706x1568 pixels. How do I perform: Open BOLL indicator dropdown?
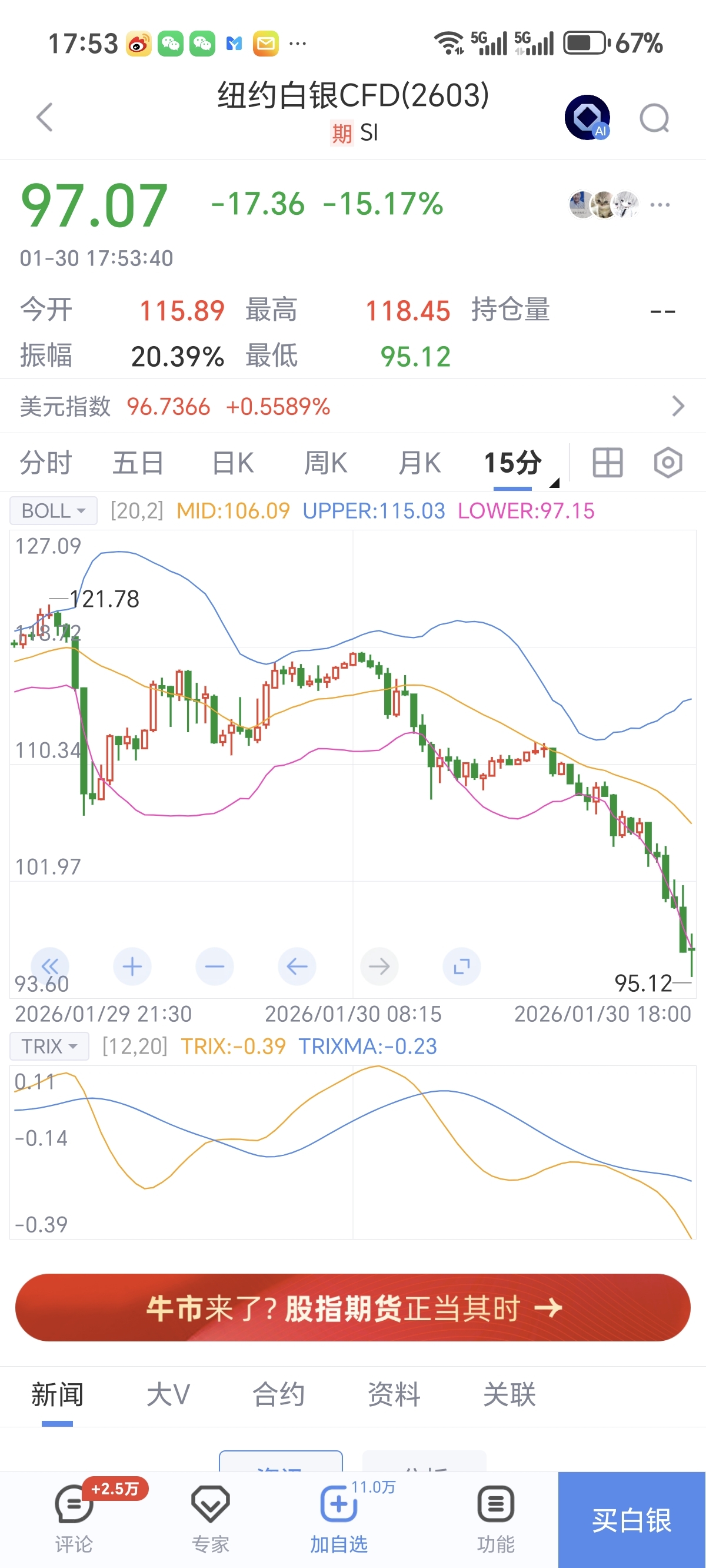tap(54, 511)
